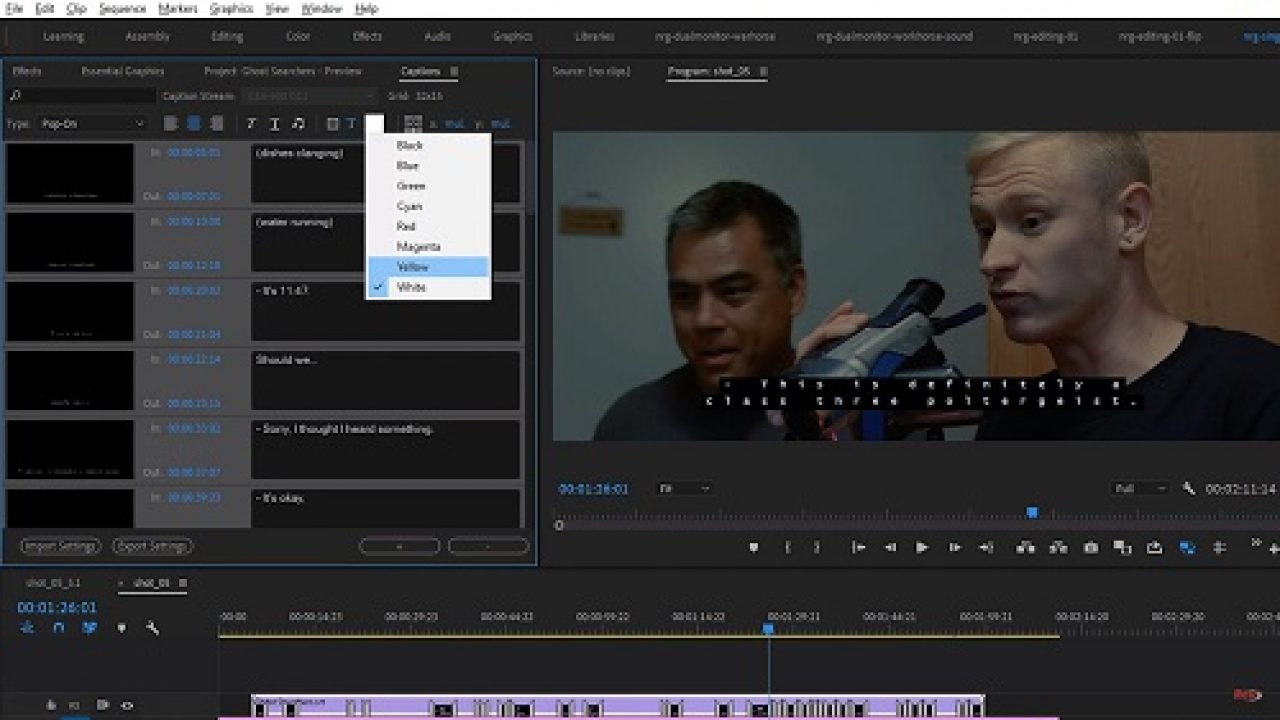Click the Lift button
The width and height of the screenshot is (1280, 720).
[x=1025, y=547]
